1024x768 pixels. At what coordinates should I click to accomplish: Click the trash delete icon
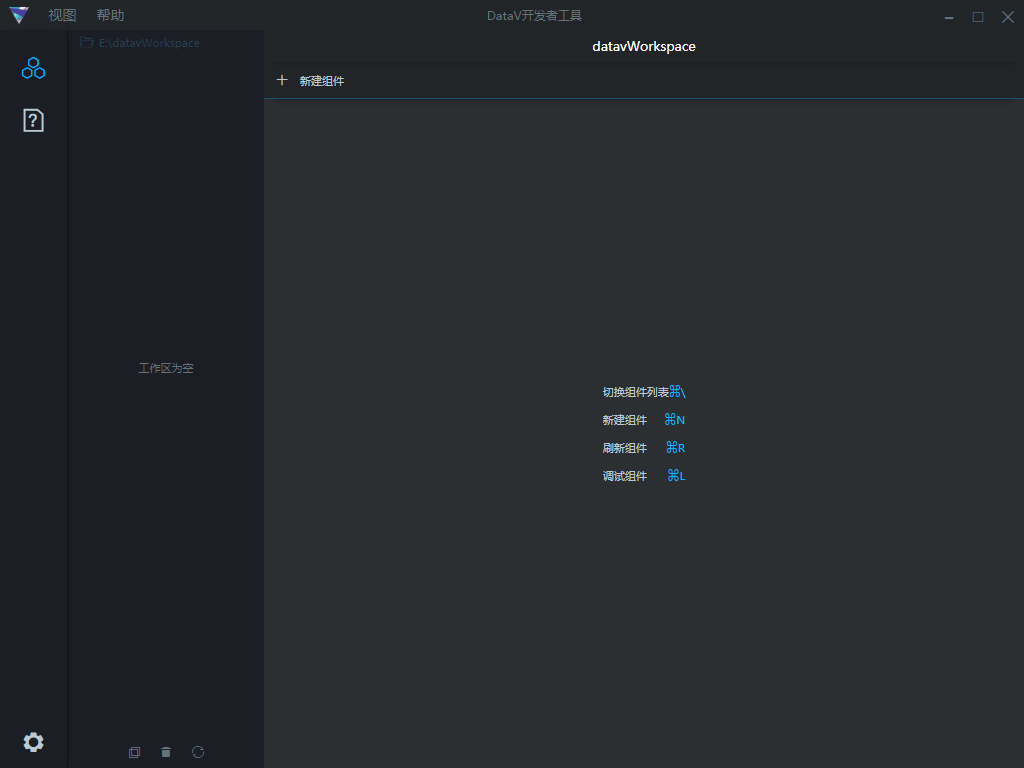point(166,752)
